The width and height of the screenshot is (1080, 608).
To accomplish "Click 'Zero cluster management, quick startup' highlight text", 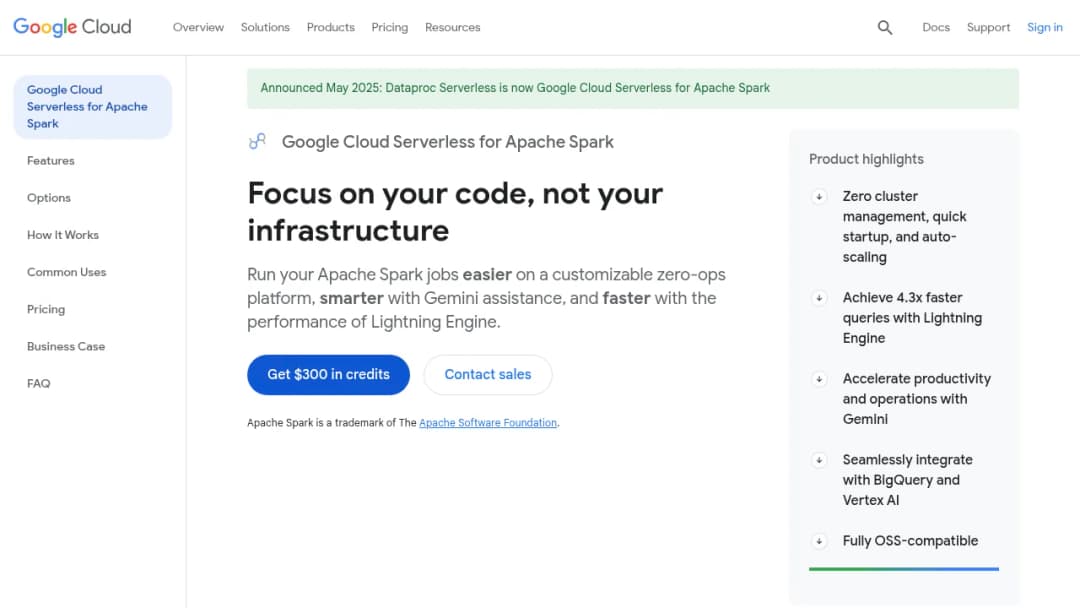I will (x=904, y=227).
